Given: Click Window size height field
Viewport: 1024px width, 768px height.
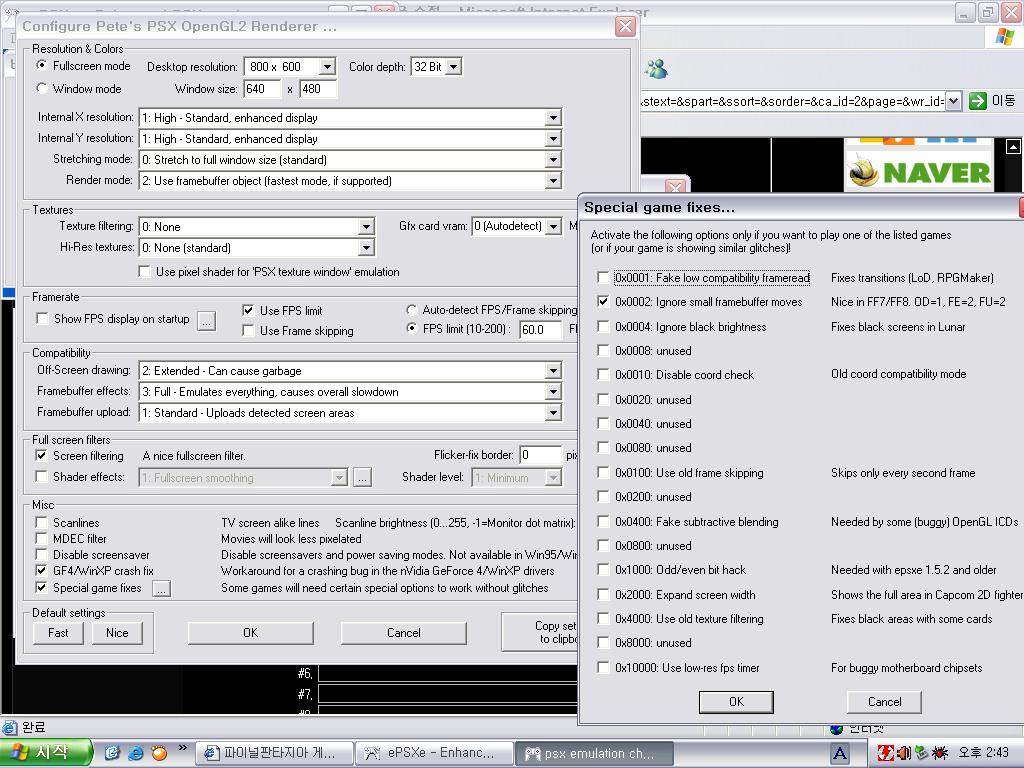Looking at the screenshot, I should 318,89.
